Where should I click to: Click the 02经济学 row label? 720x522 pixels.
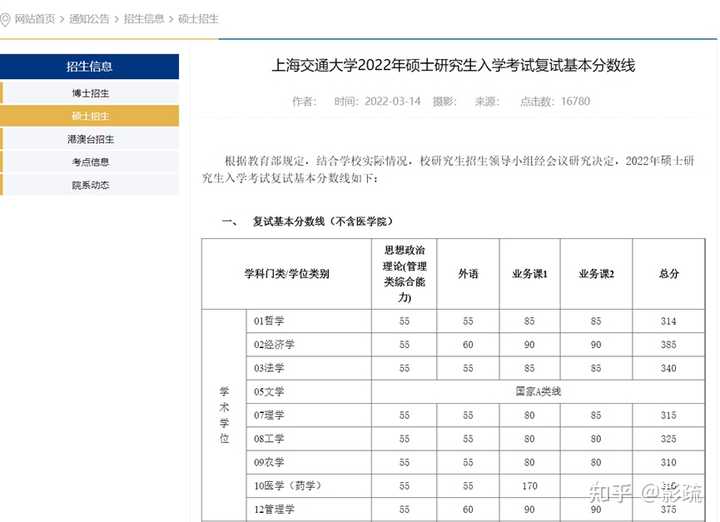tap(274, 344)
